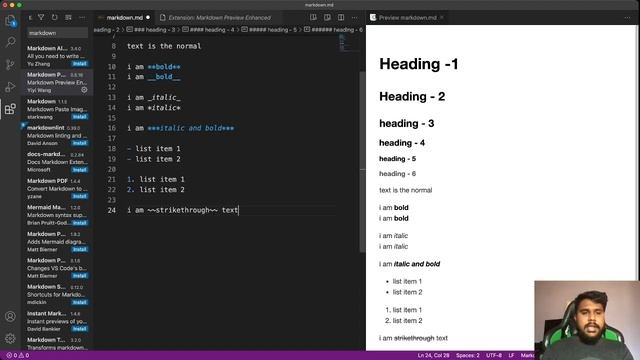Select Markdown Preview Enhanced extension list item
This screenshot has width=640, height=360.
tap(57, 82)
